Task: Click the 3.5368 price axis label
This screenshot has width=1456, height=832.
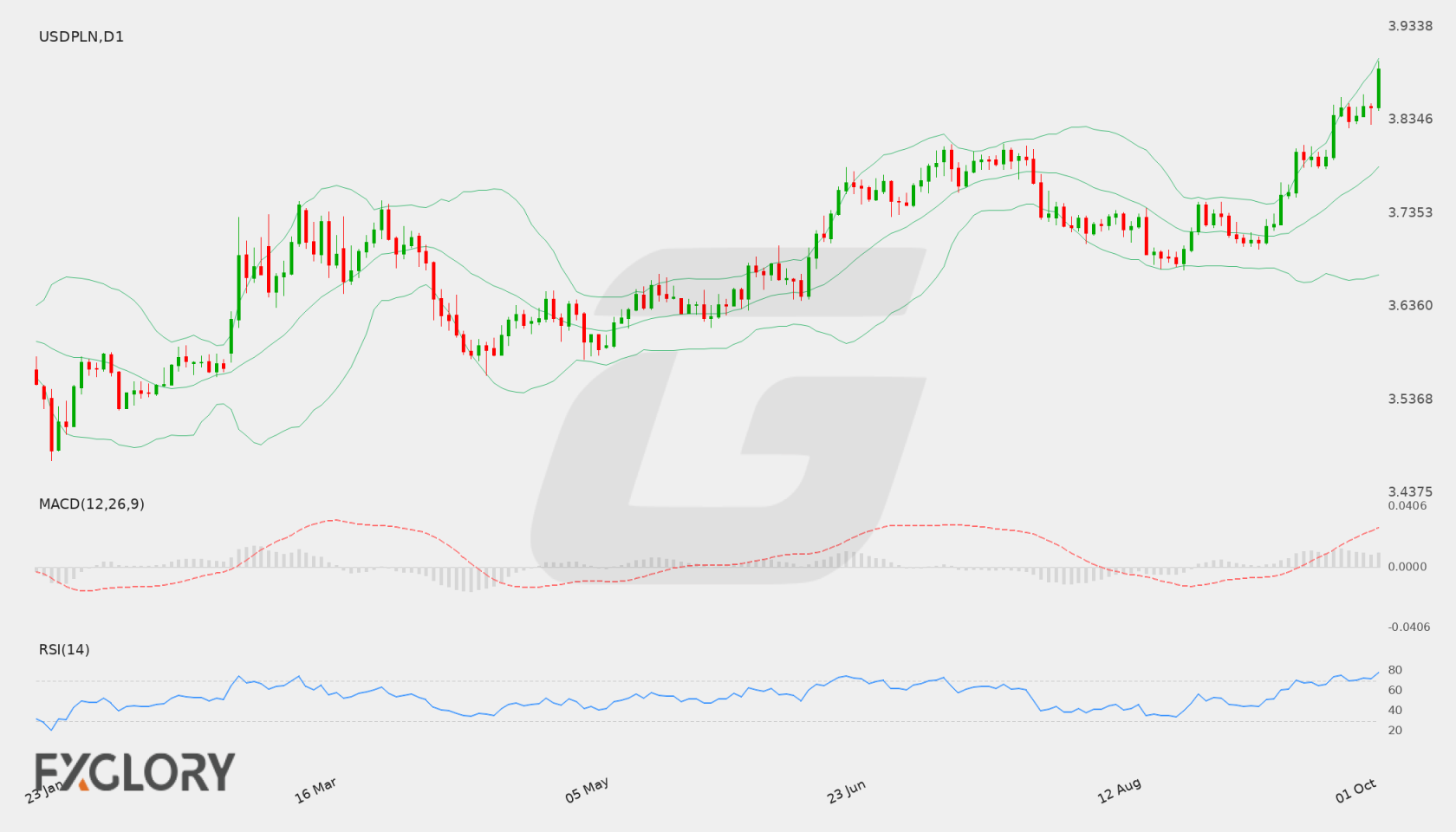Action: coord(1410,399)
